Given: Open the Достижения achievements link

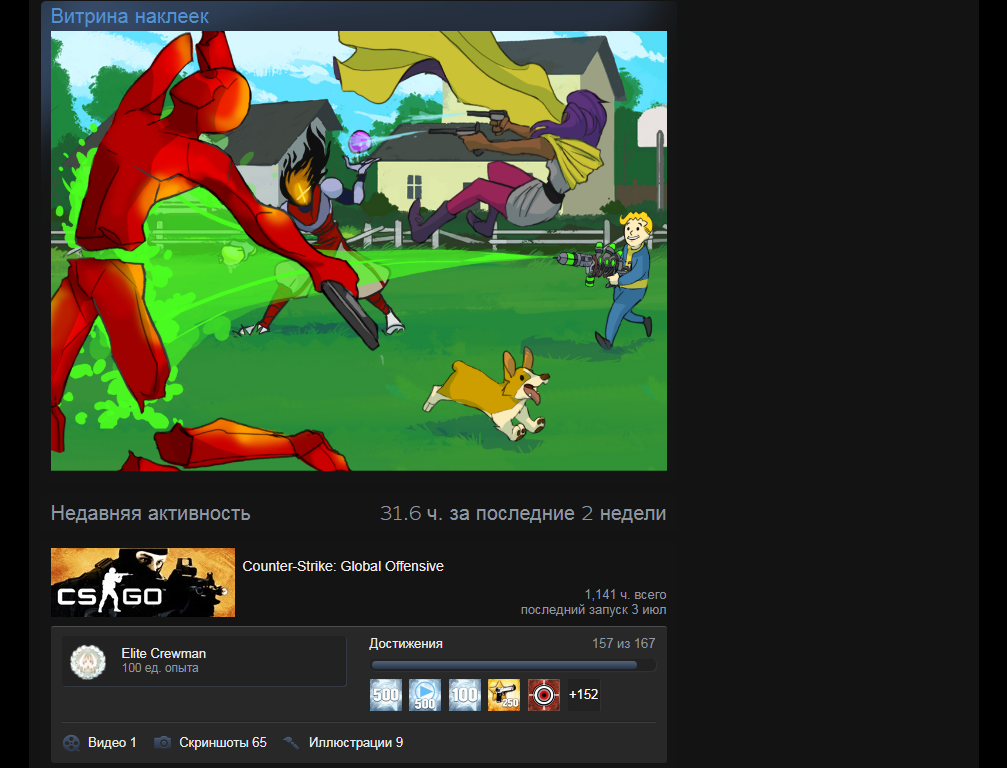Looking at the screenshot, I should click(x=406, y=643).
